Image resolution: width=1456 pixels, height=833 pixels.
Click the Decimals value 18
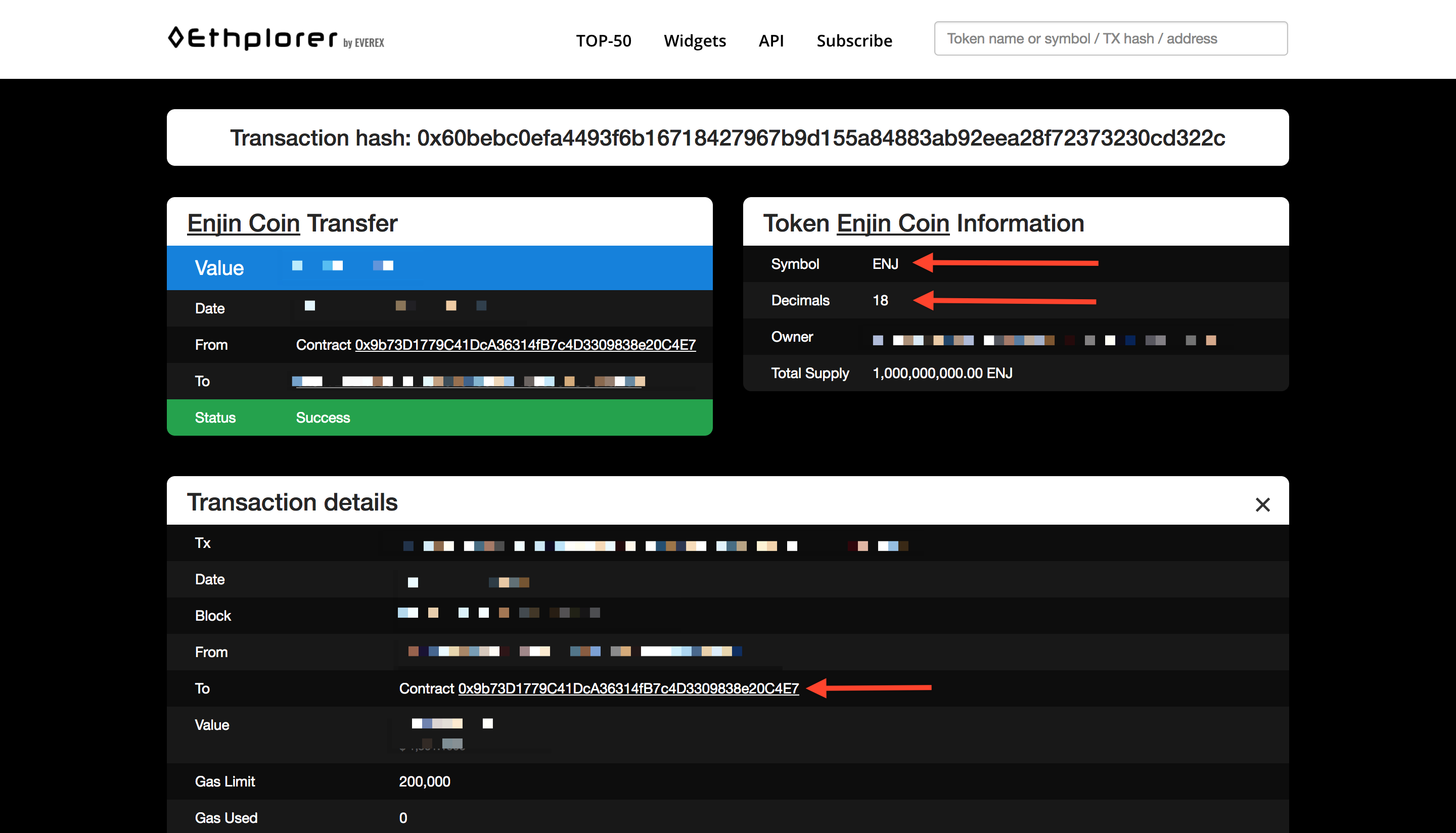(880, 300)
